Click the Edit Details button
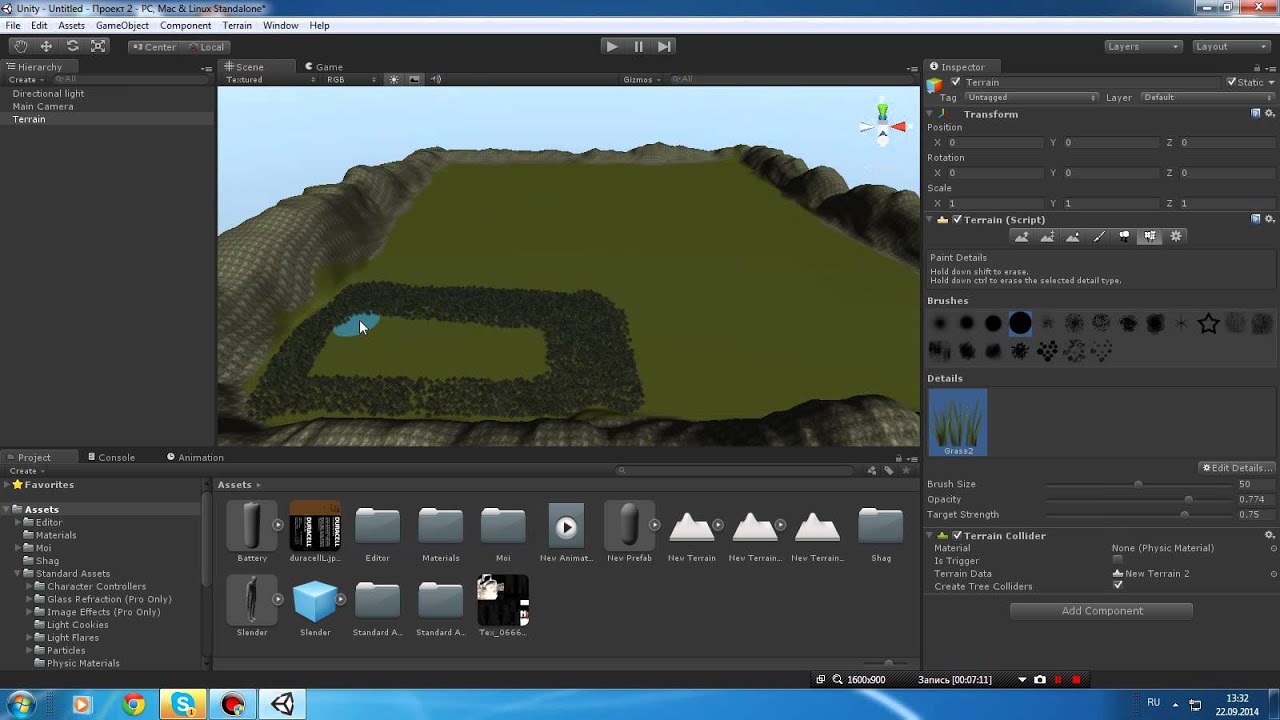 (1236, 468)
